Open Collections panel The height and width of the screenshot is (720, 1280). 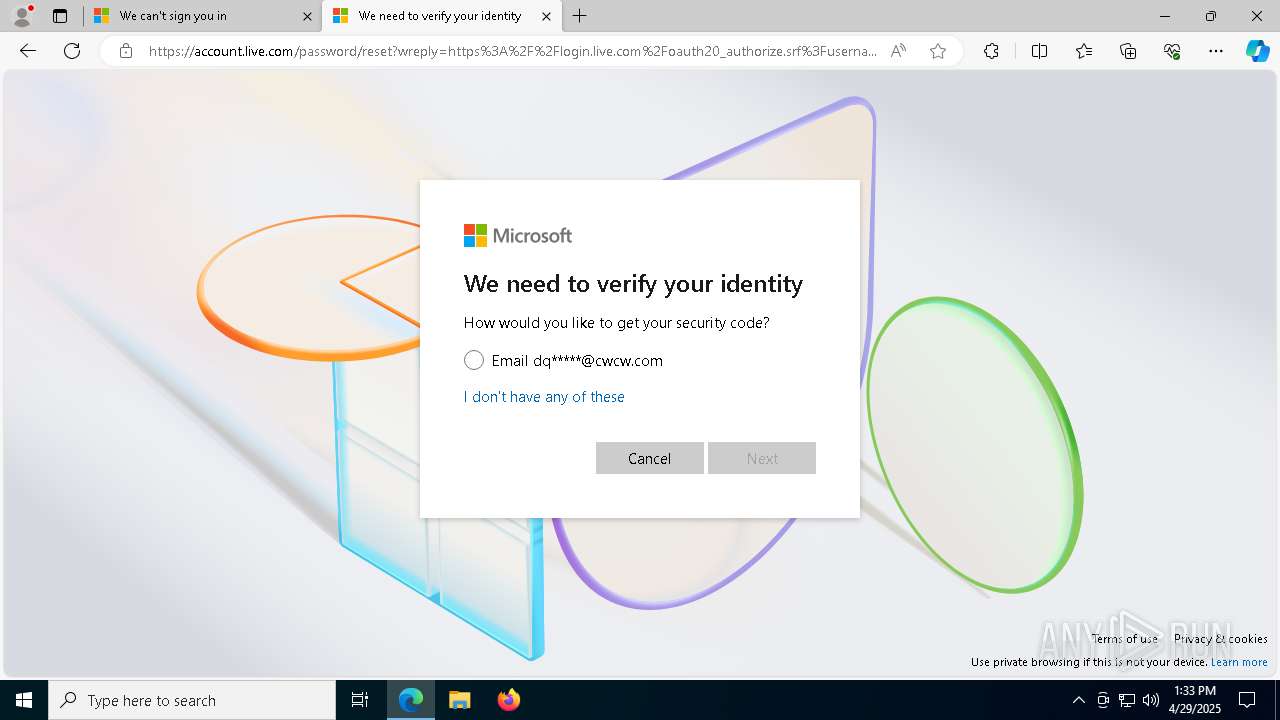pos(1128,51)
